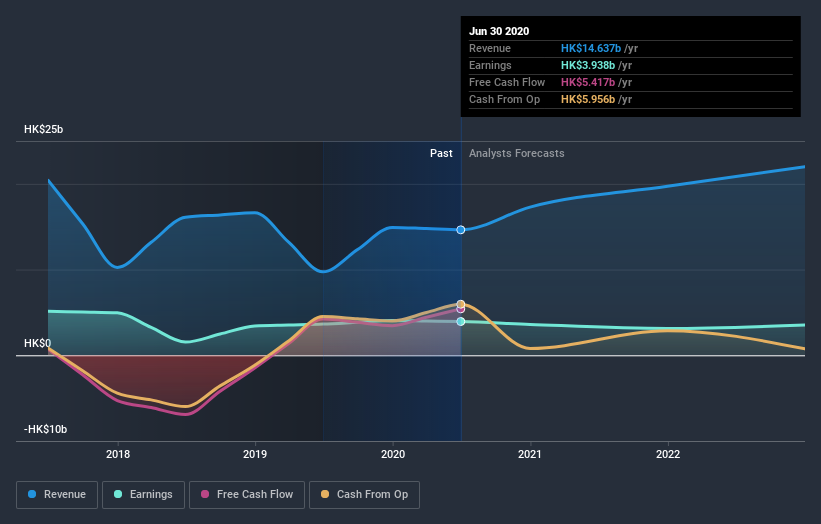Click the 2021 x-axis label
This screenshot has height=524, width=821.
[x=530, y=454]
